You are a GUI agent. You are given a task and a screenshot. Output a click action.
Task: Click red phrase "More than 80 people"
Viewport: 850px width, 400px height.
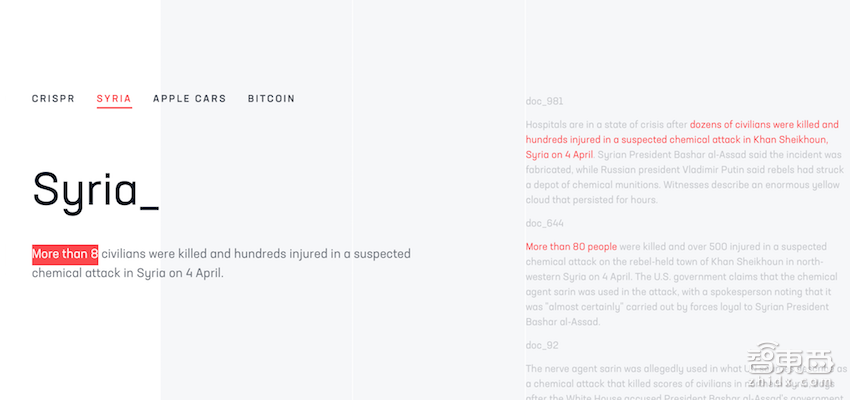tap(571, 246)
